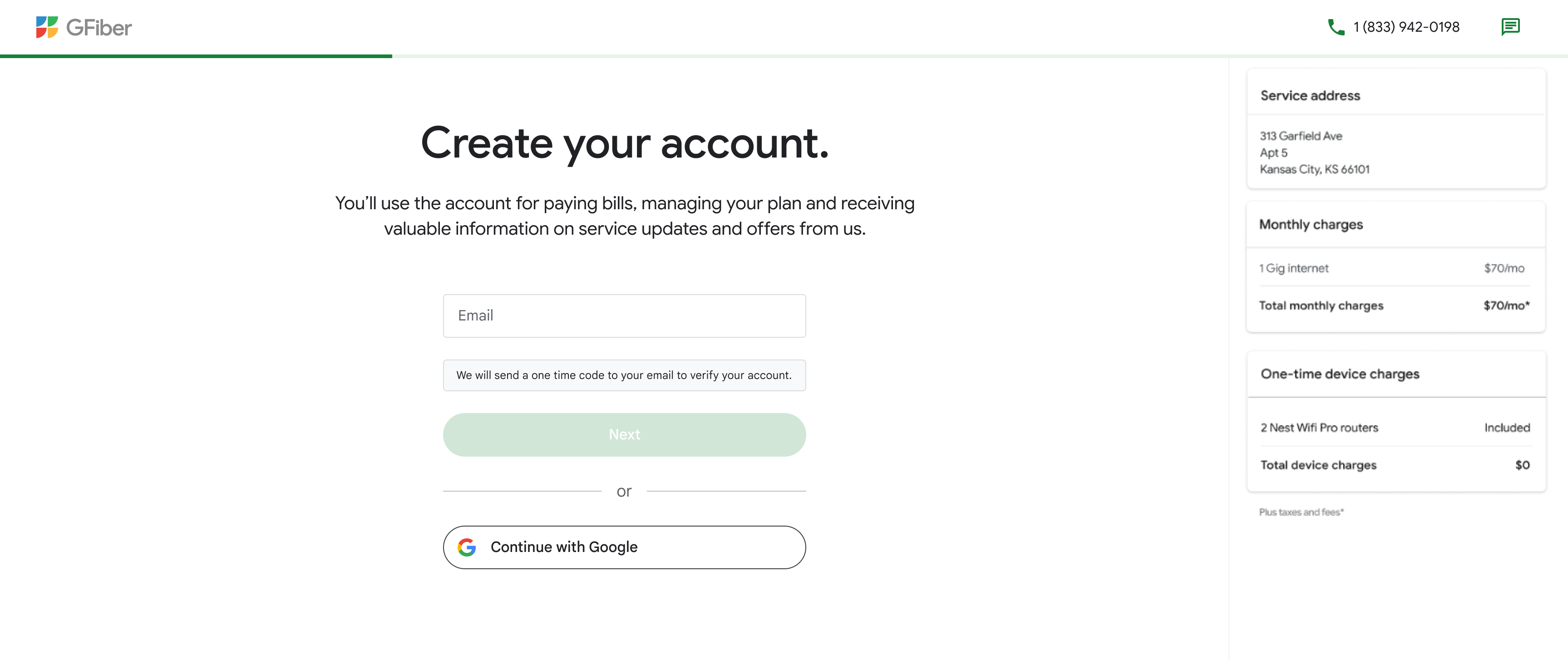Click the Create your account headline
The width and height of the screenshot is (1568, 660).
[x=624, y=144]
